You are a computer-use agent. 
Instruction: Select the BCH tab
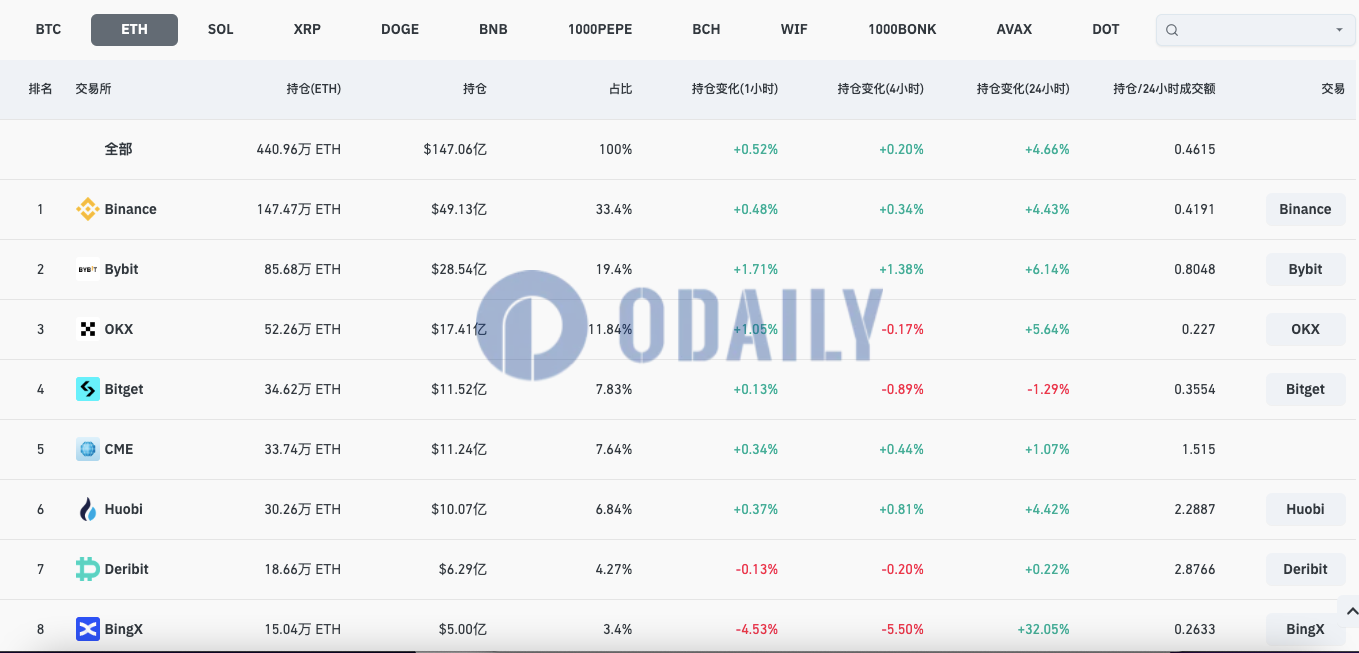[706, 29]
